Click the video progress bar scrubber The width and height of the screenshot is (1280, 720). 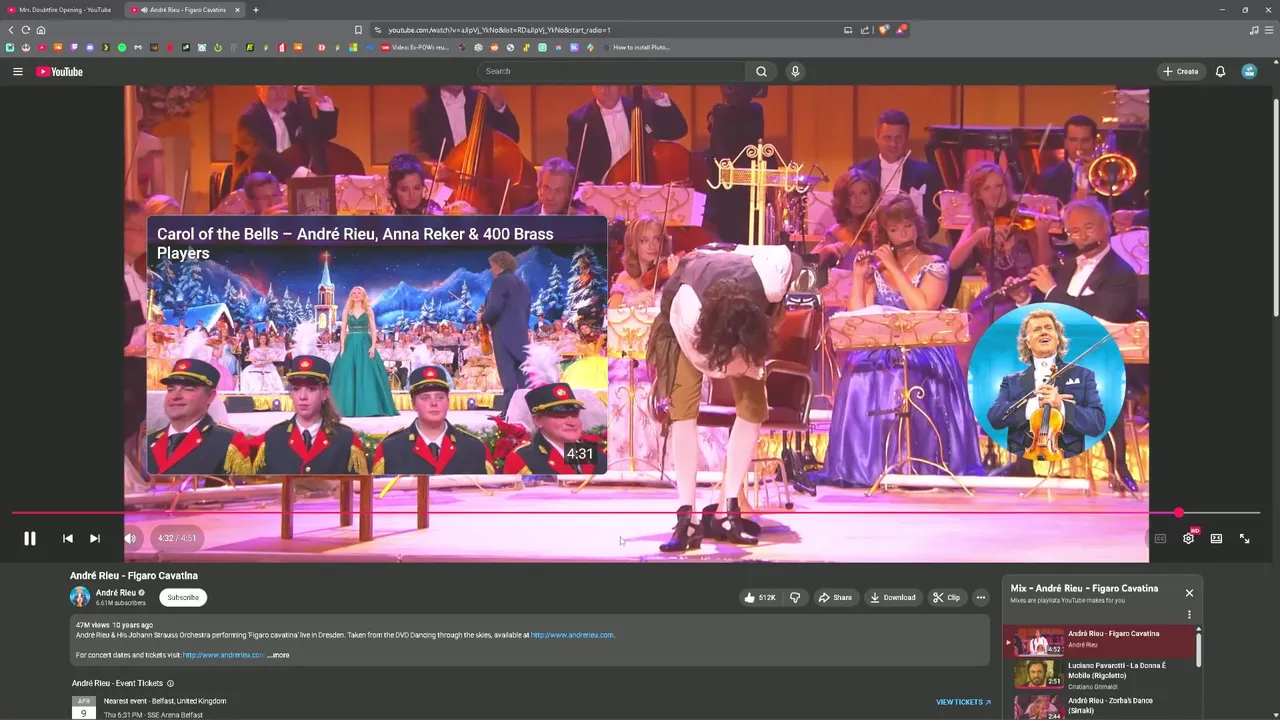pos(1179,513)
